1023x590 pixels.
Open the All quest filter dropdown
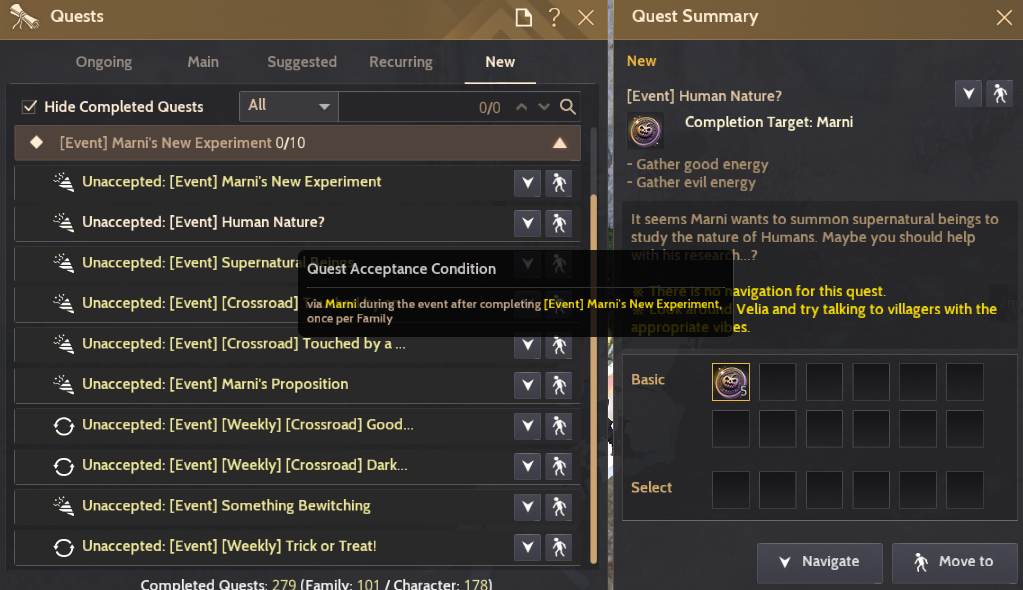(289, 106)
